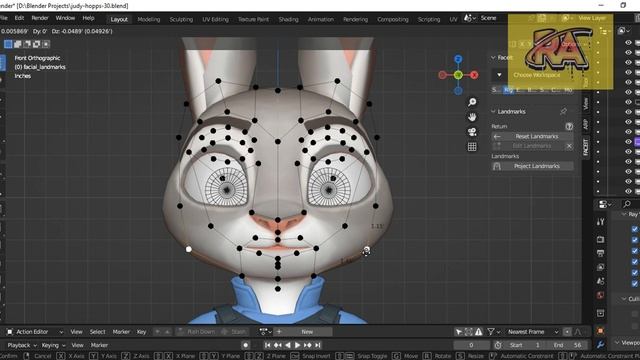Collapse the Viewport section in properties
Viewport: 640px width, 360px height.
tap(618, 343)
